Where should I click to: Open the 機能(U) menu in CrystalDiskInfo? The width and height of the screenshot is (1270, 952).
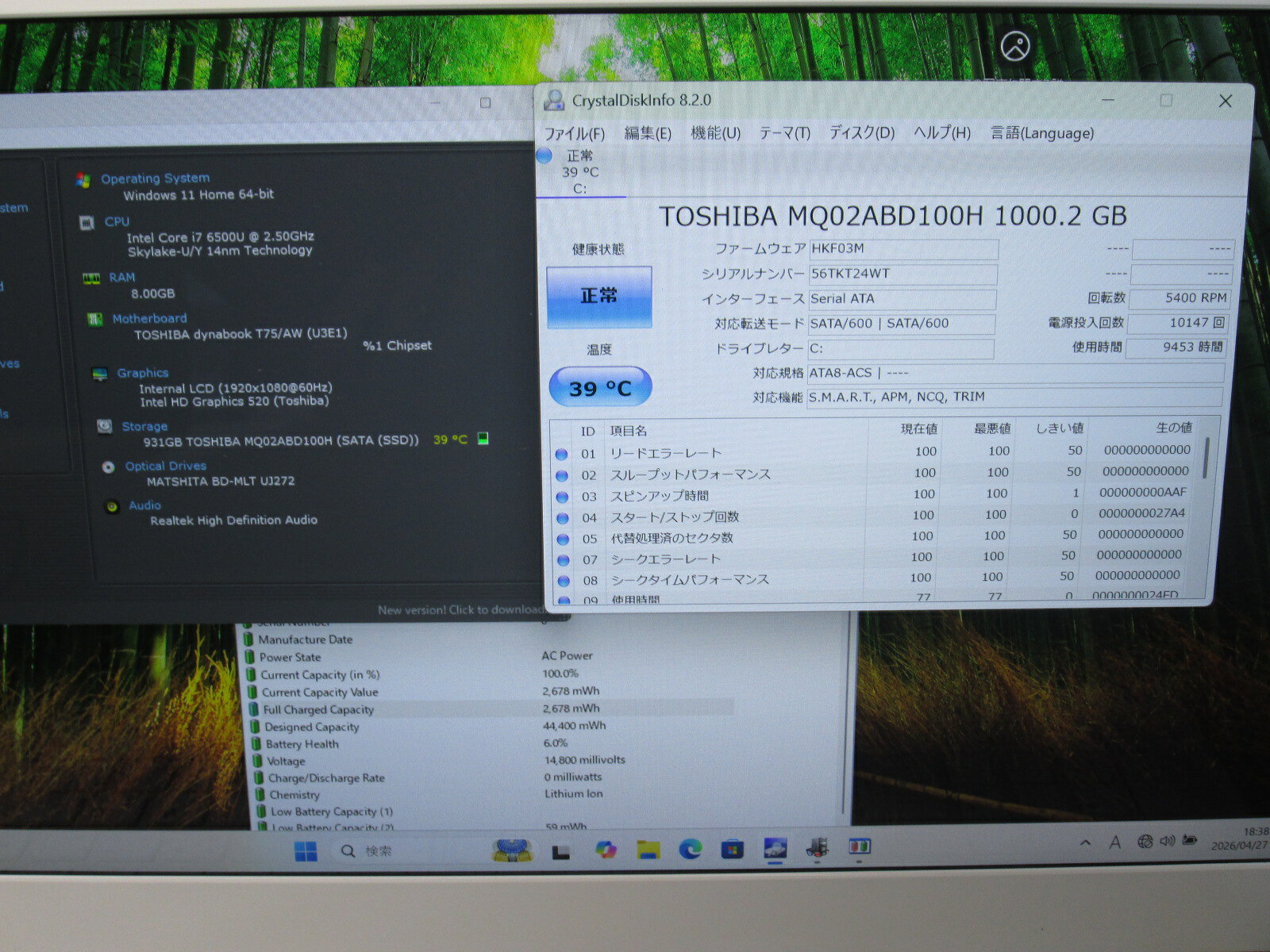pyautogui.click(x=715, y=133)
